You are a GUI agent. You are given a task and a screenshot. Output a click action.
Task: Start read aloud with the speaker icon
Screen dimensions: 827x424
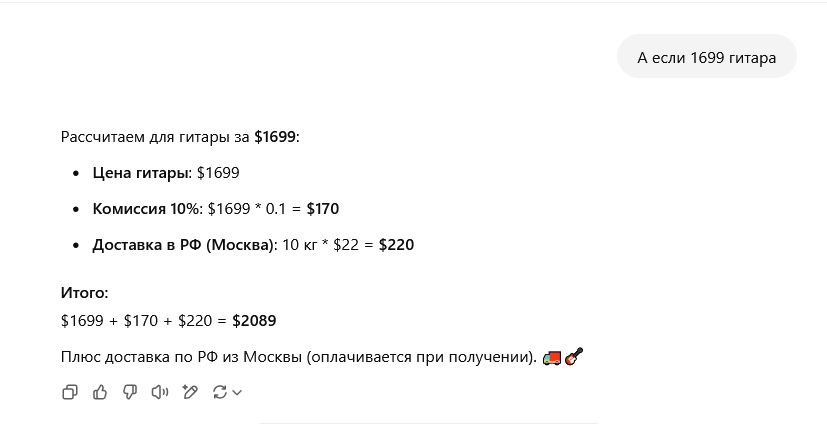pyautogui.click(x=160, y=392)
